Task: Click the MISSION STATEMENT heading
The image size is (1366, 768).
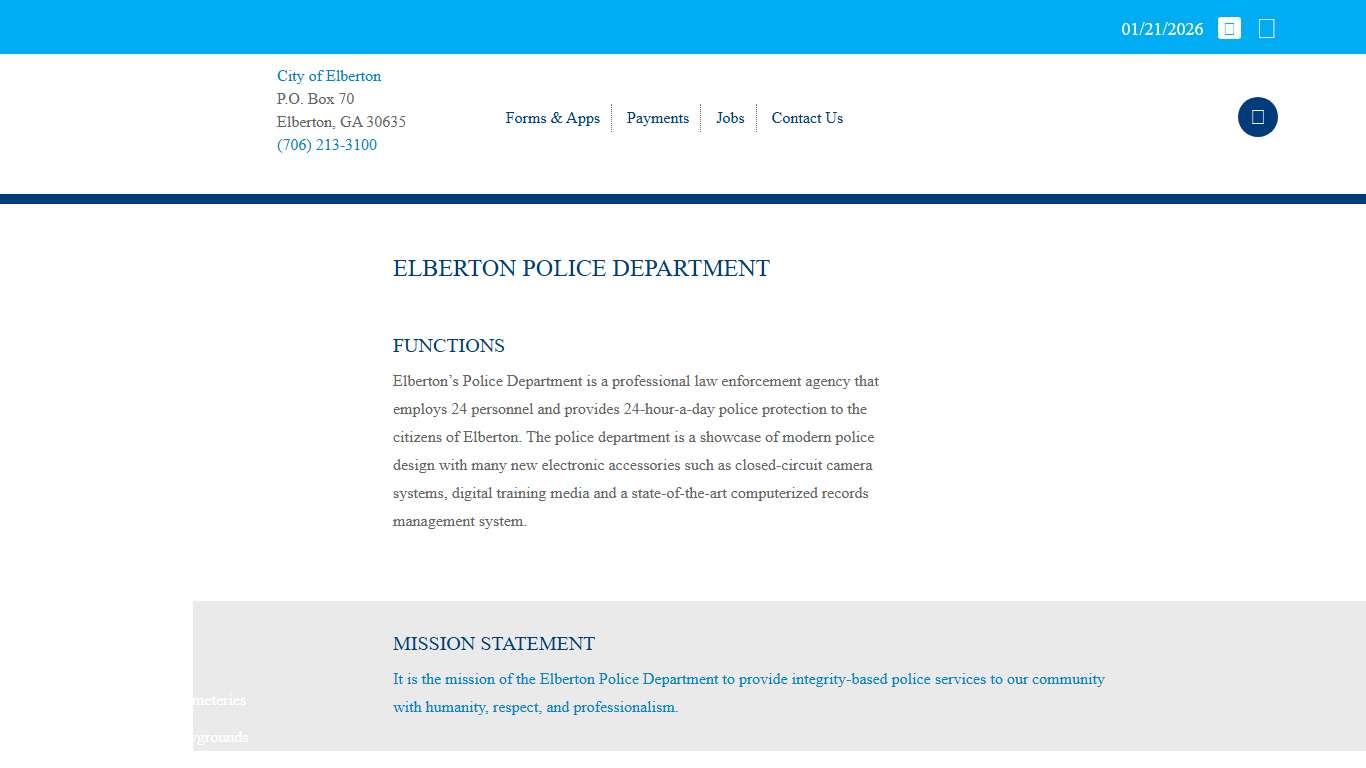Action: pos(494,644)
